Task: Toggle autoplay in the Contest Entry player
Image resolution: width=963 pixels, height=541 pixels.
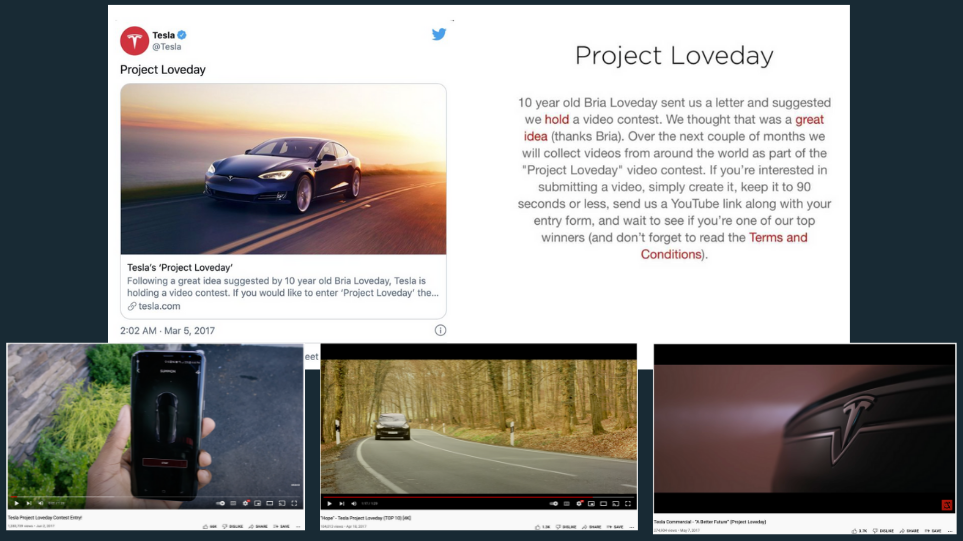Action: (221, 503)
